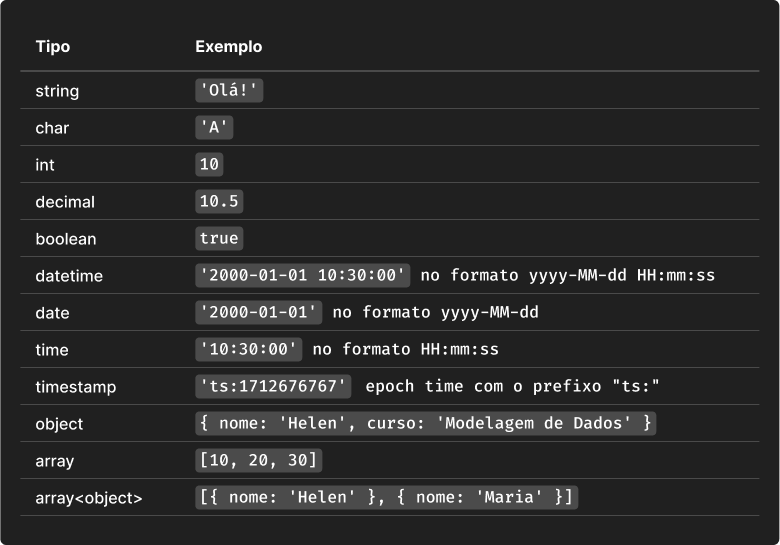780x545 pixels.
Task: Click the 'Olá!' string example code
Action: click(x=229, y=91)
